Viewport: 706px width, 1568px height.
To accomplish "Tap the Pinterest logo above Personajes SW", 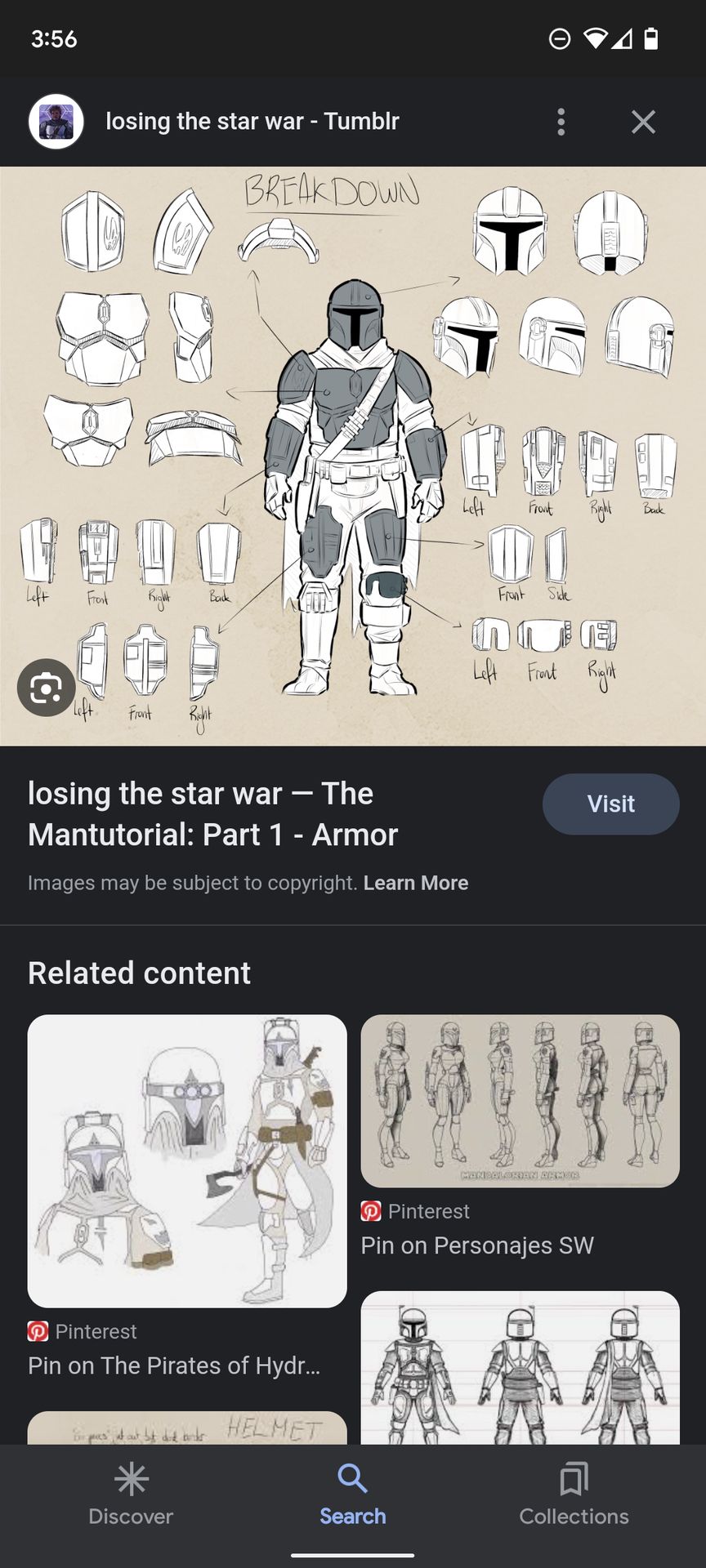I will click(x=371, y=1211).
